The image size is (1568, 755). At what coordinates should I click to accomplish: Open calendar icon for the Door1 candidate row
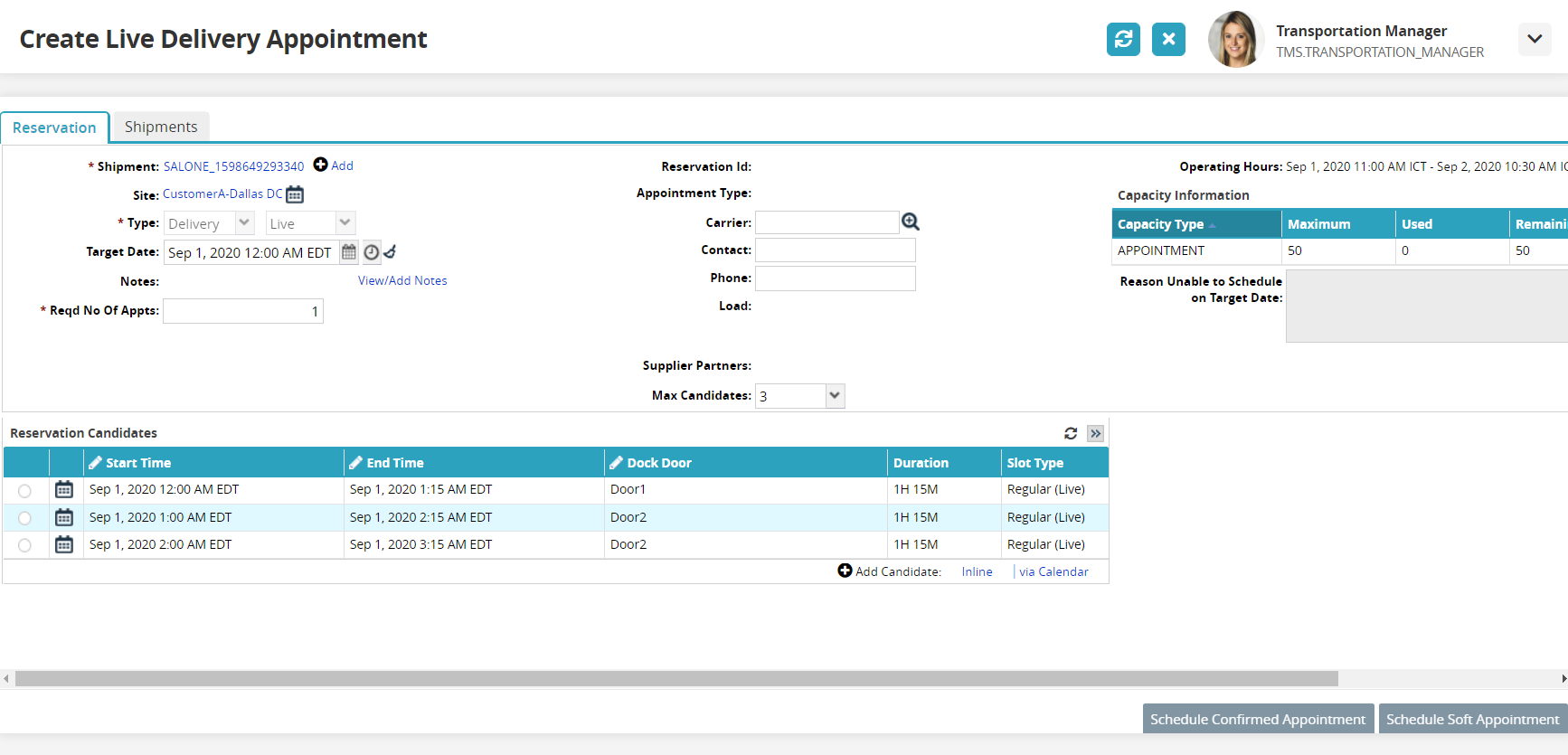64,489
